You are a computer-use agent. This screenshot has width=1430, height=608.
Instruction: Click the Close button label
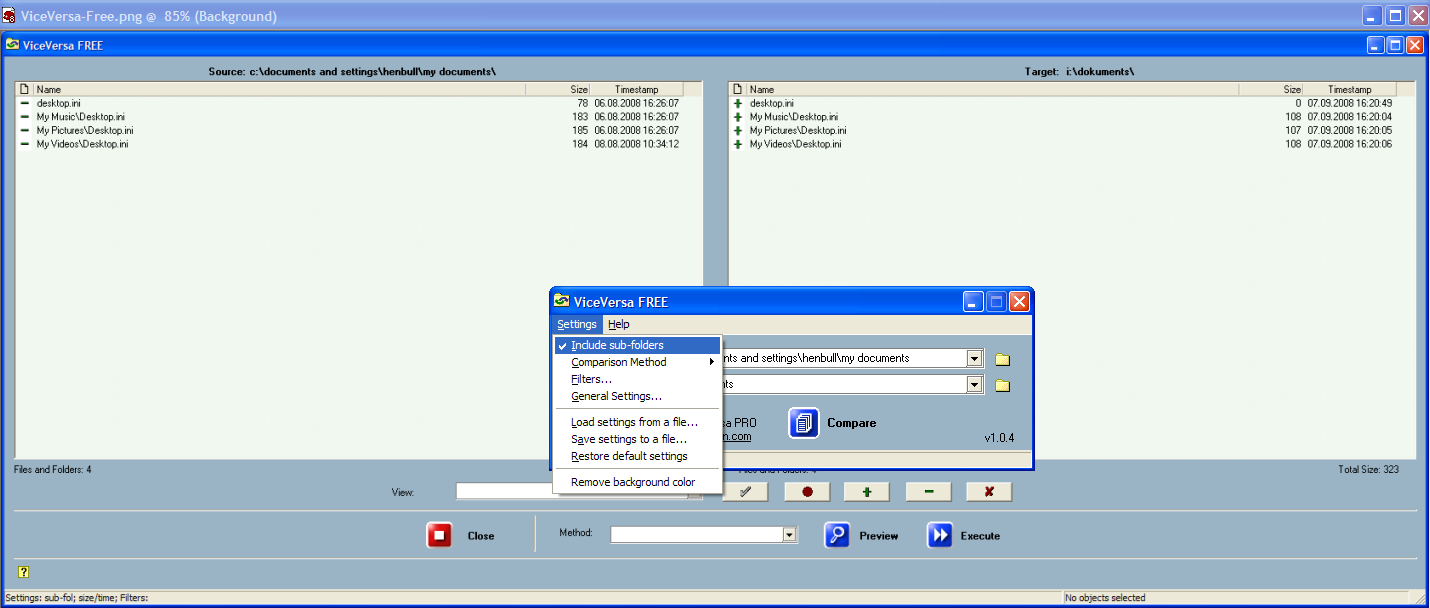tap(481, 536)
